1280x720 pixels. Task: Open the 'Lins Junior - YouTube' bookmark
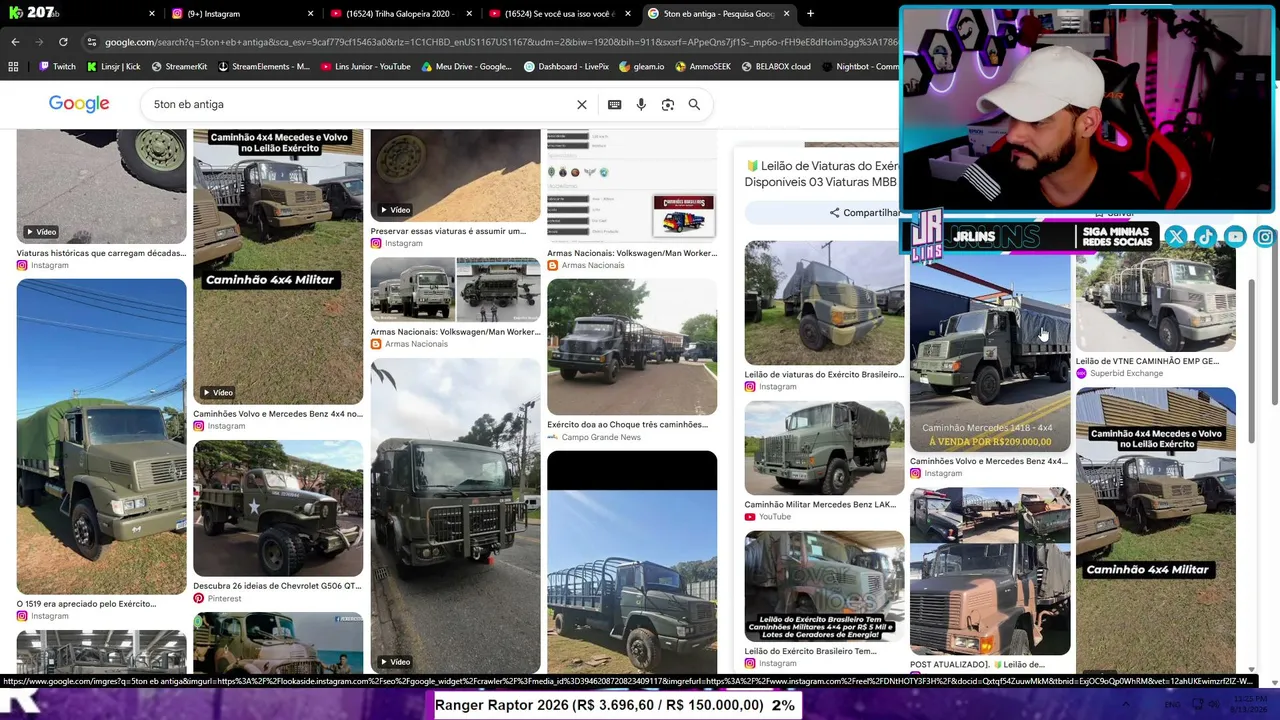(365, 67)
